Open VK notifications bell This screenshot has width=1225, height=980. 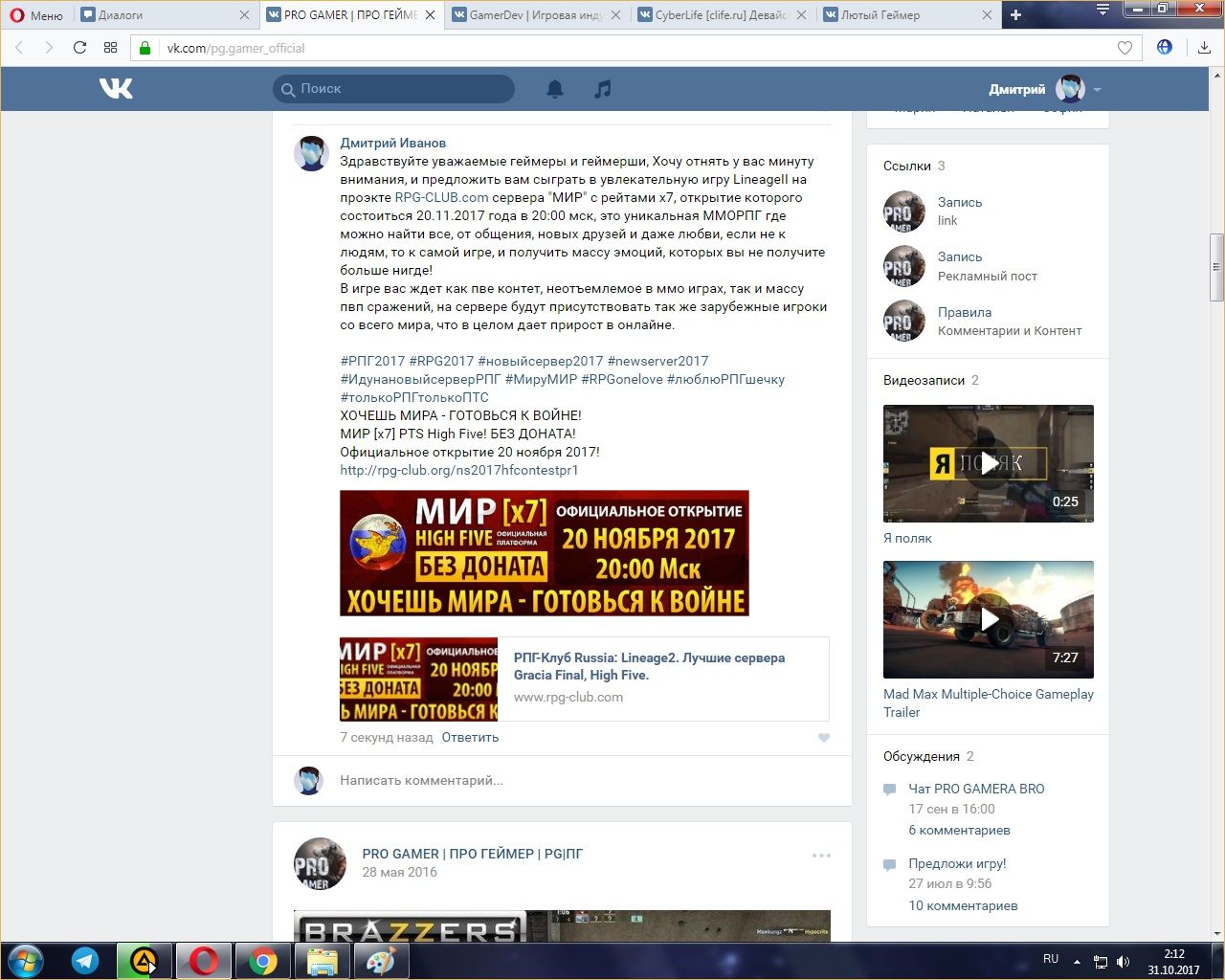pyautogui.click(x=555, y=89)
